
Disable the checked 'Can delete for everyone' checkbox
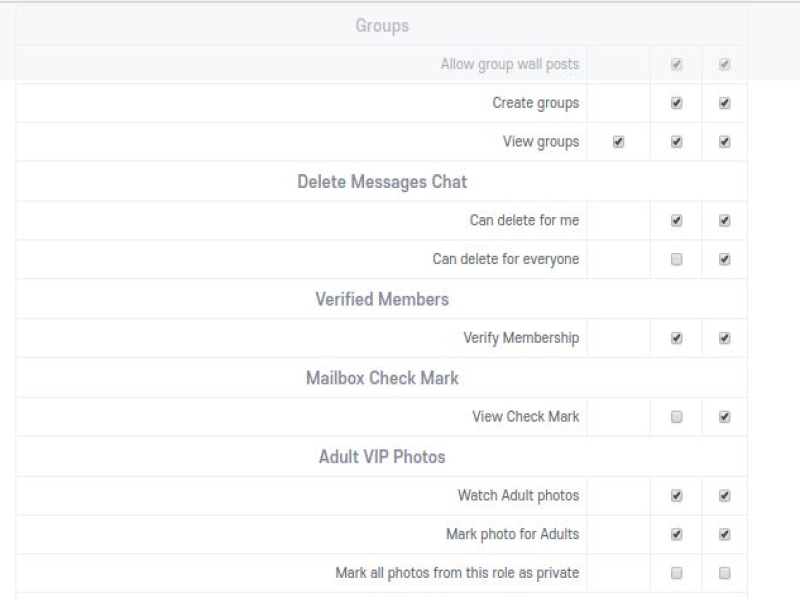click(x=725, y=259)
